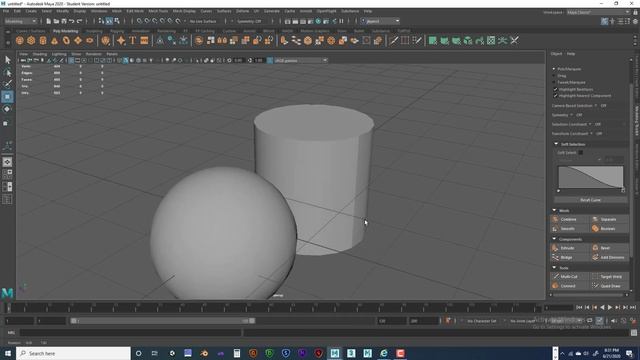Viewport: 640px width, 360px height.
Task: Create a polygon plane from the shelf
Action: click(x=78, y=40)
